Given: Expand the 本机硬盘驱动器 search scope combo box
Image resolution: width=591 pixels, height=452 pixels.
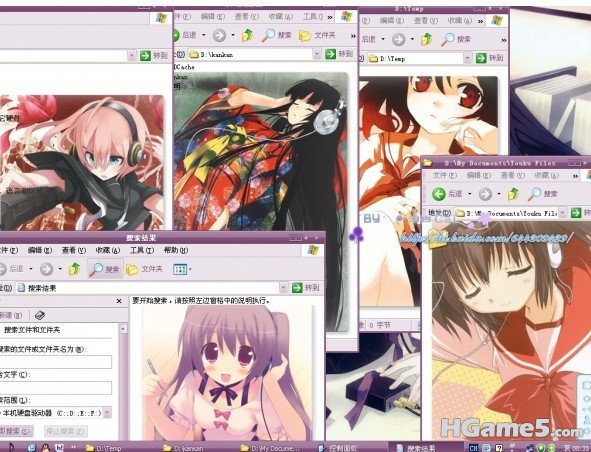Looking at the screenshot, I should [107, 413].
